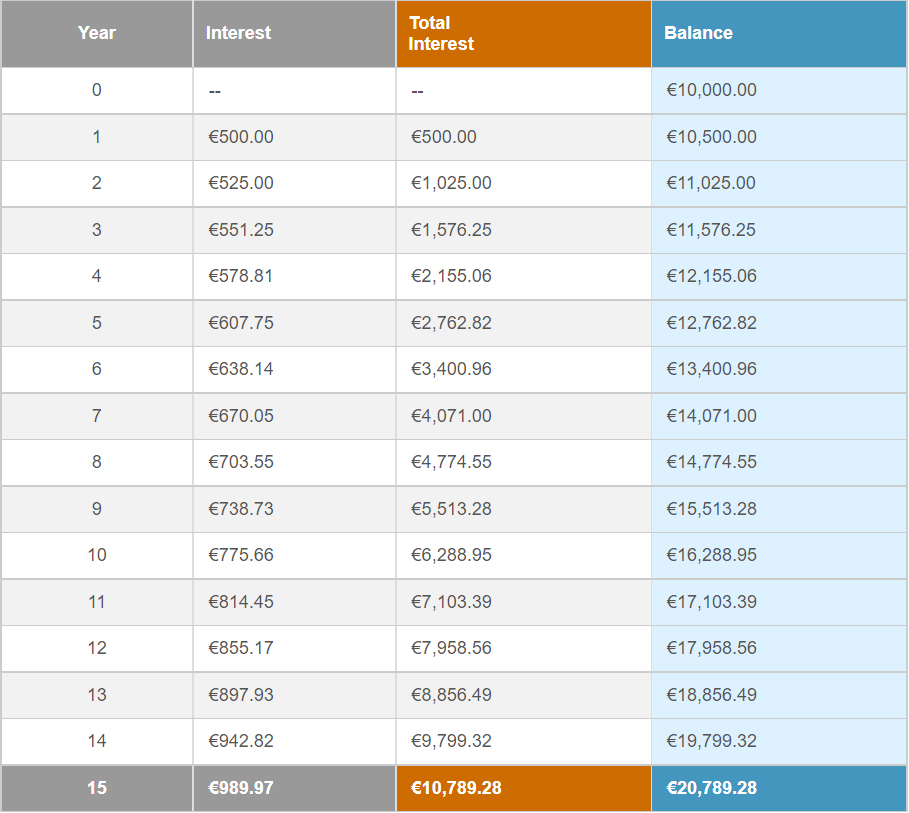Viewport: 909px width, 813px height.
Task: Click the year 1 balance €10,500.00
Action: coord(711,137)
